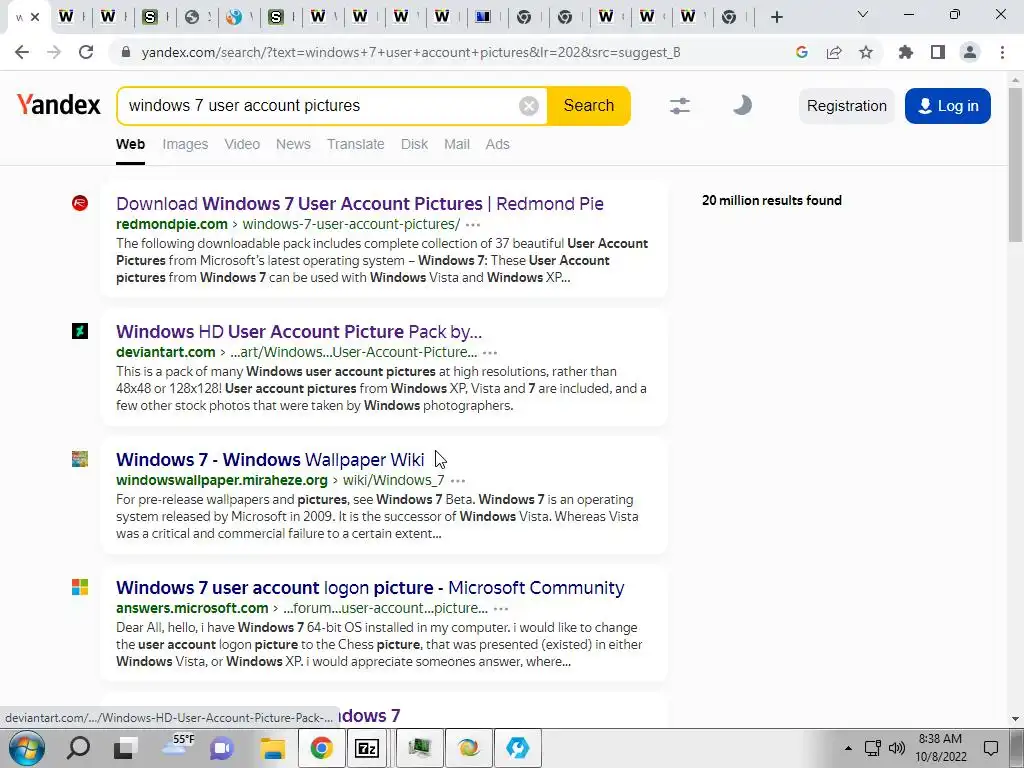This screenshot has width=1024, height=768.
Task: Expand more options dots for miraheze result
Action: [x=458, y=481]
